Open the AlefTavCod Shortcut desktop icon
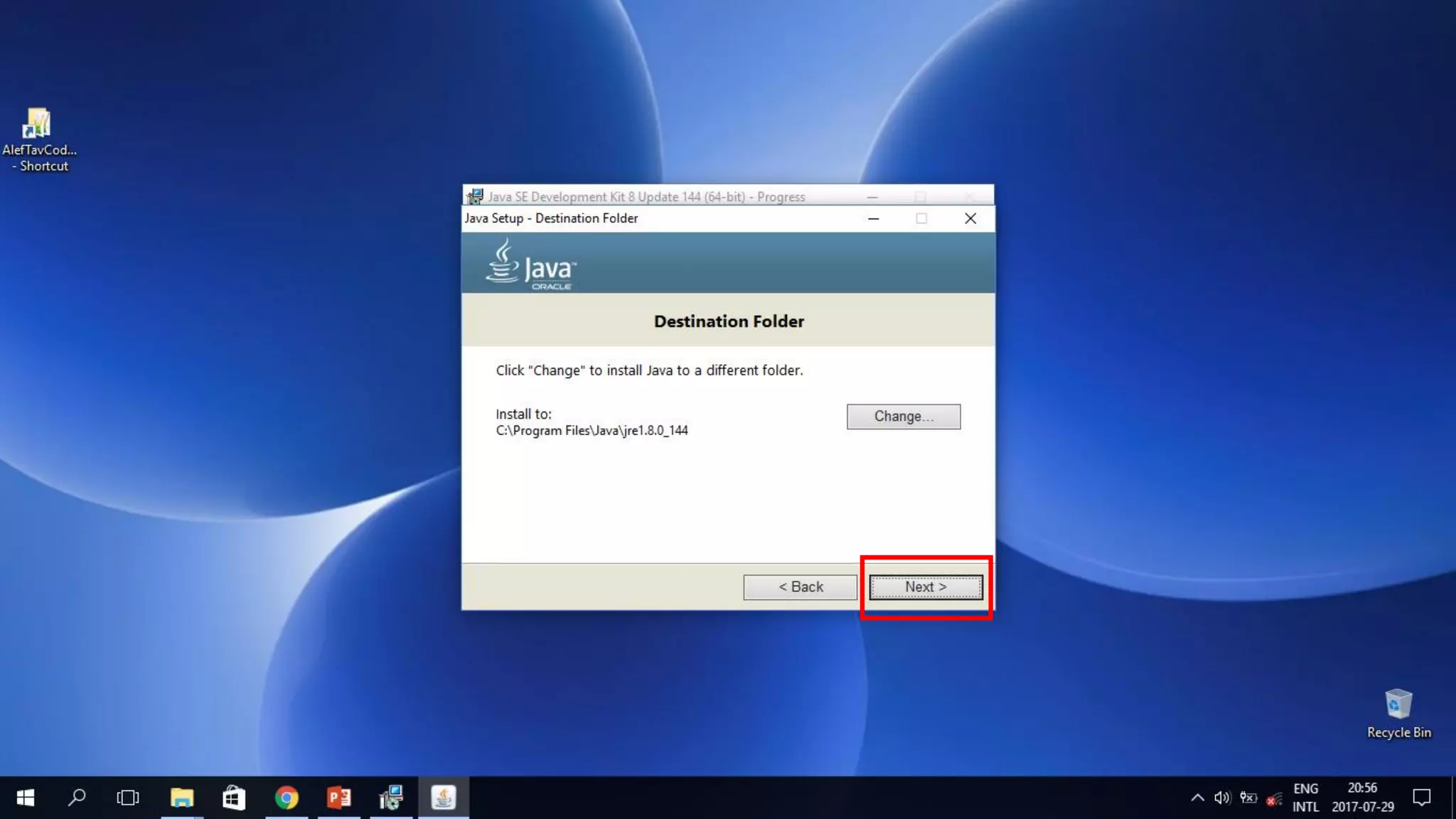 (x=38, y=139)
